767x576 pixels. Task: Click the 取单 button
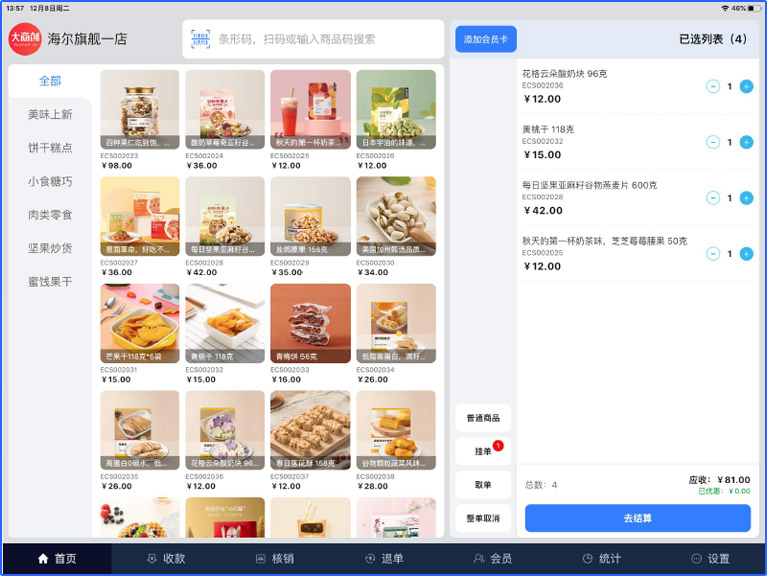point(483,485)
